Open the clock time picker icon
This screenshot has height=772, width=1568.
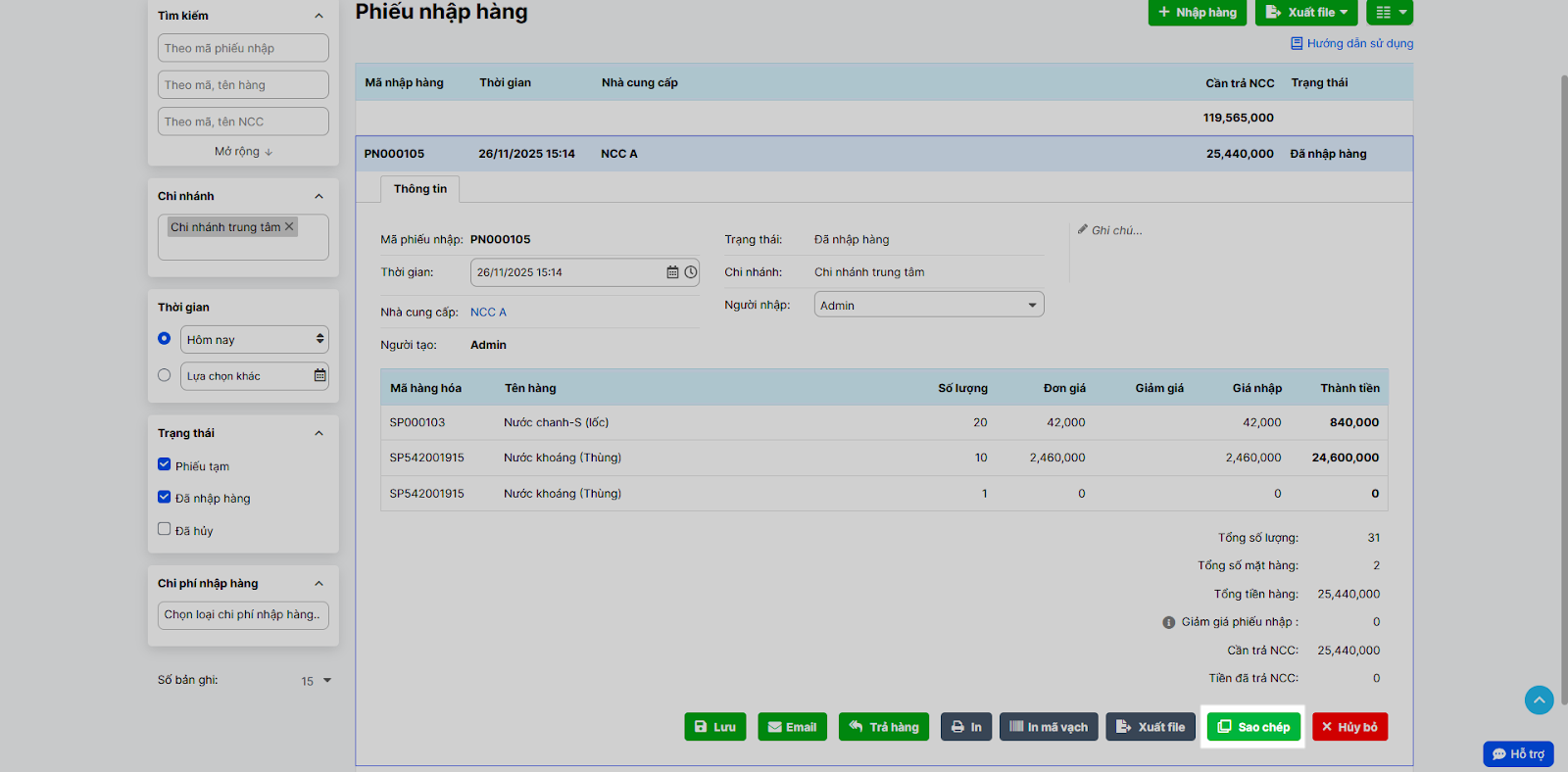[691, 272]
